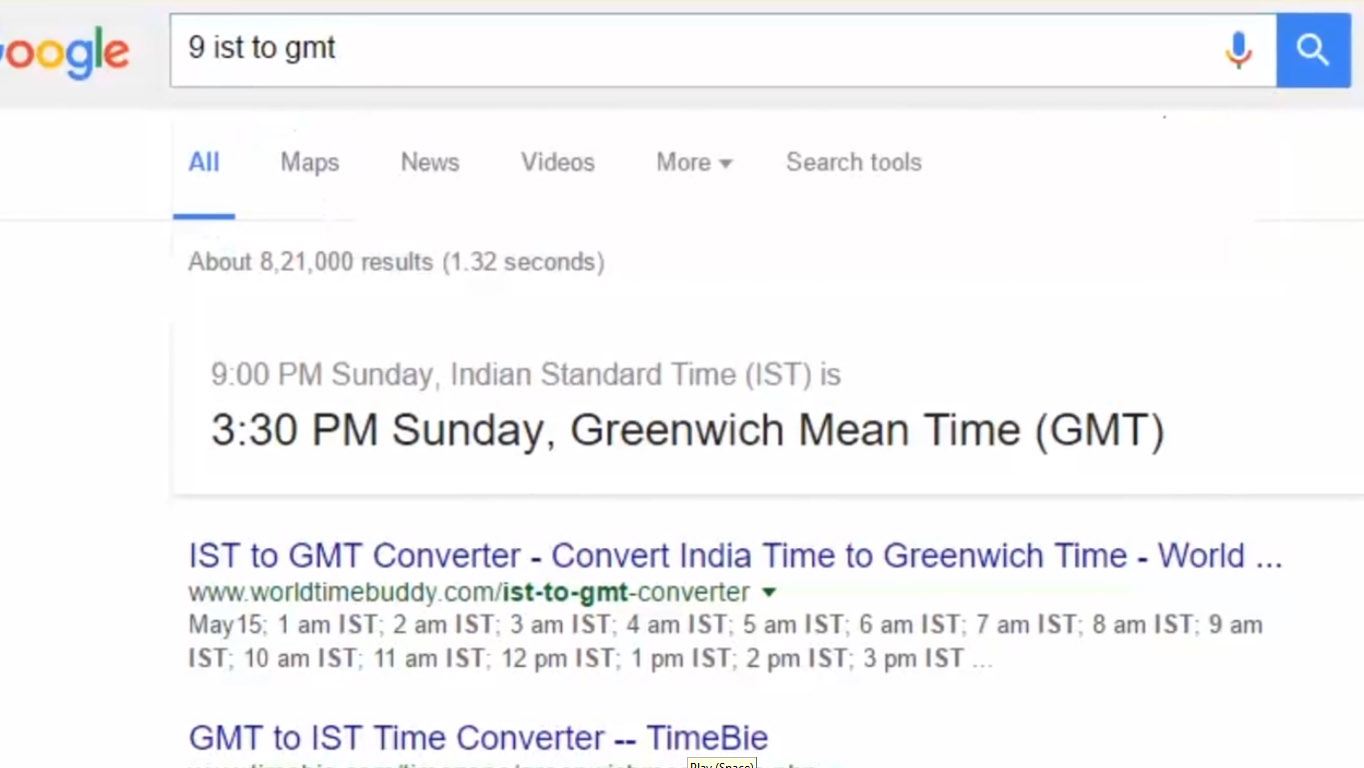This screenshot has width=1364, height=768.
Task: Click the About 8,21,000 results text
Action: pos(396,262)
